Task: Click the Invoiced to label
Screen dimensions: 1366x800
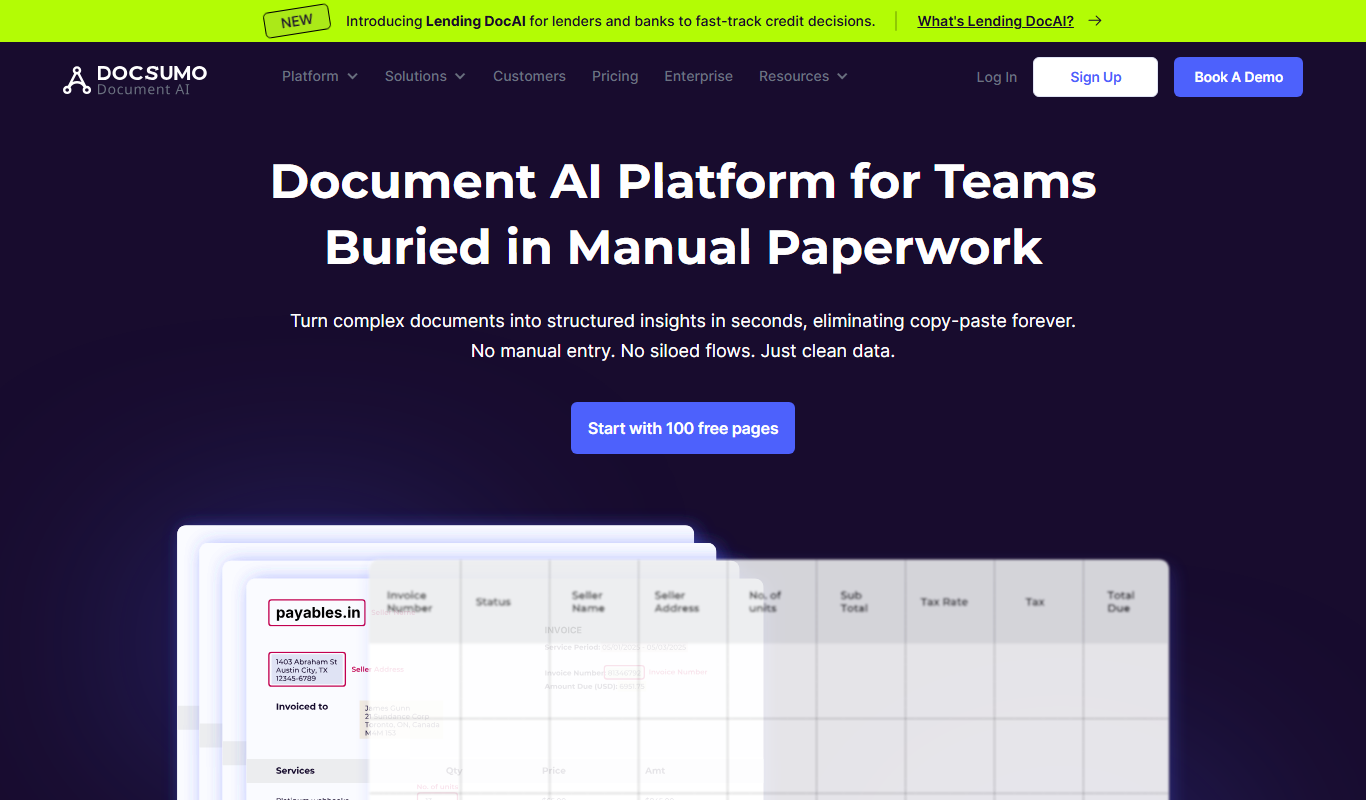Action: 302,707
